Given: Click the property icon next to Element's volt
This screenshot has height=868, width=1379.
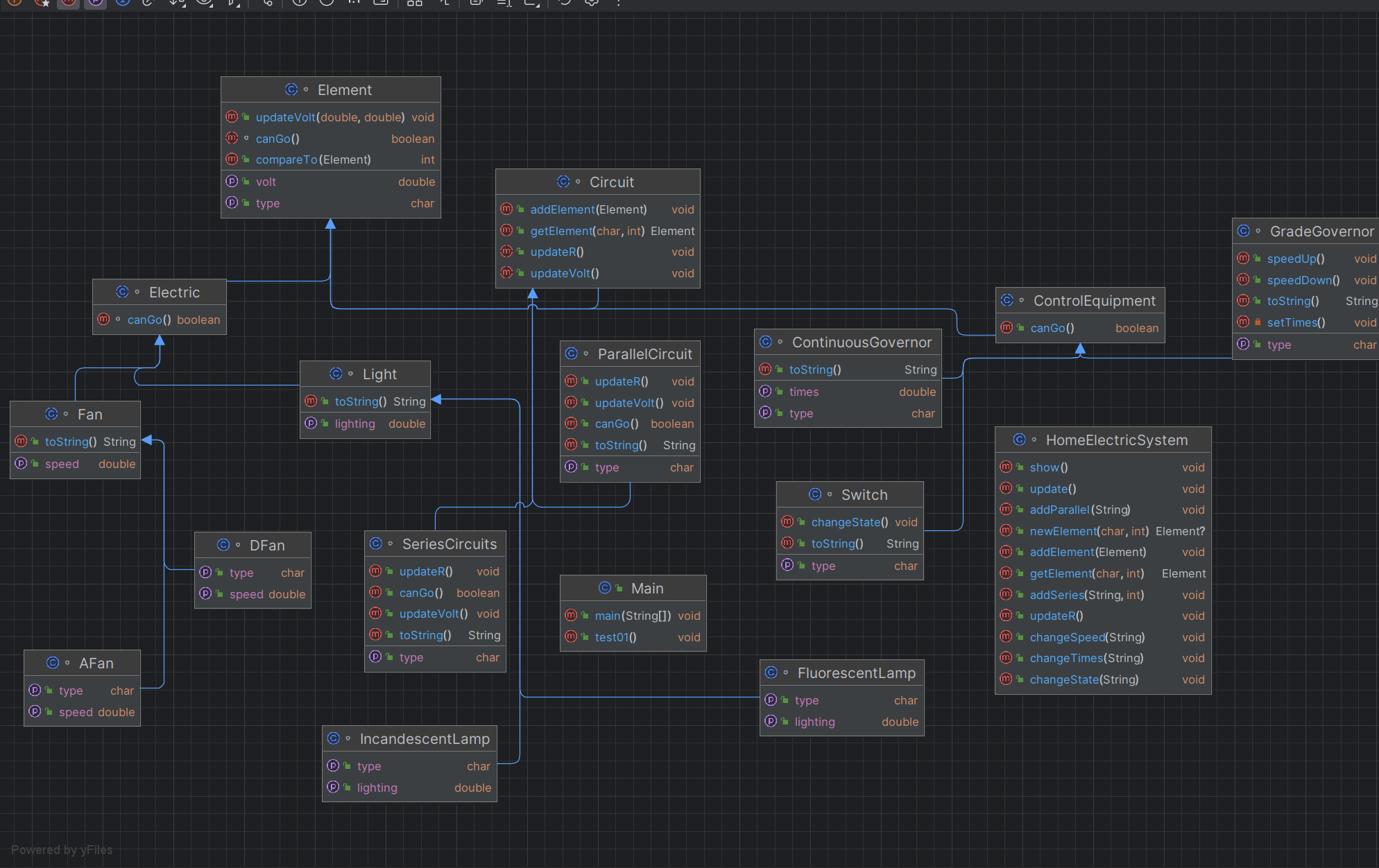Looking at the screenshot, I should pyautogui.click(x=232, y=181).
